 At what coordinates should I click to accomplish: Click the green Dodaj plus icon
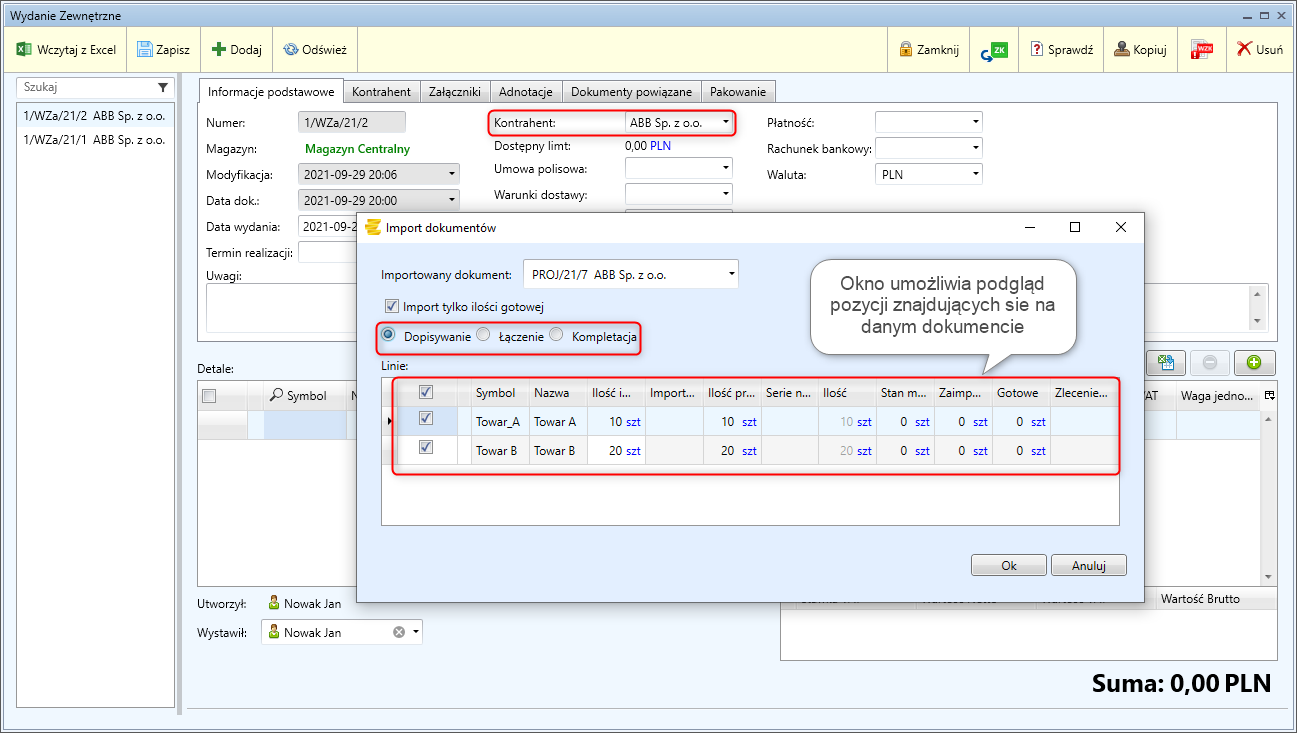(x=219, y=49)
